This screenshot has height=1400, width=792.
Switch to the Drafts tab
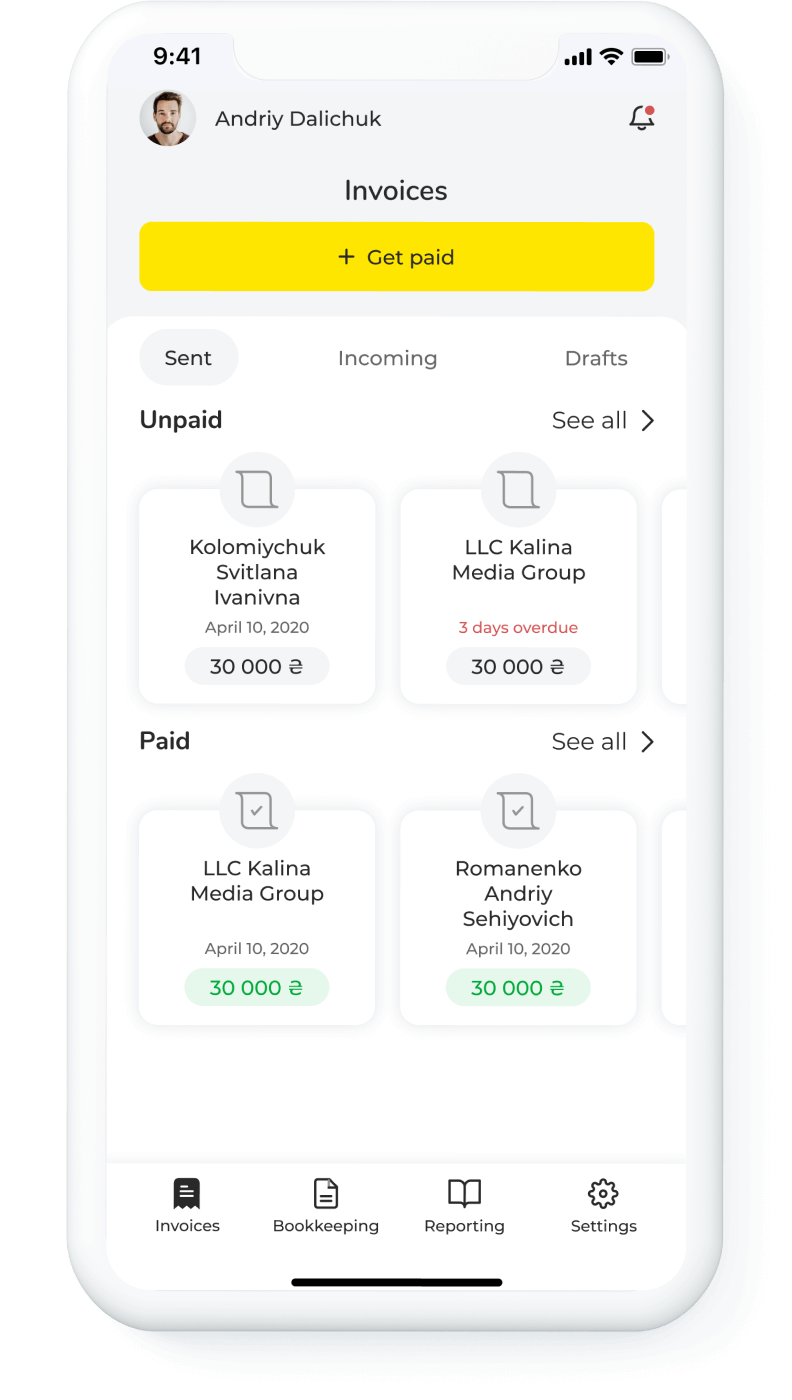coord(596,358)
